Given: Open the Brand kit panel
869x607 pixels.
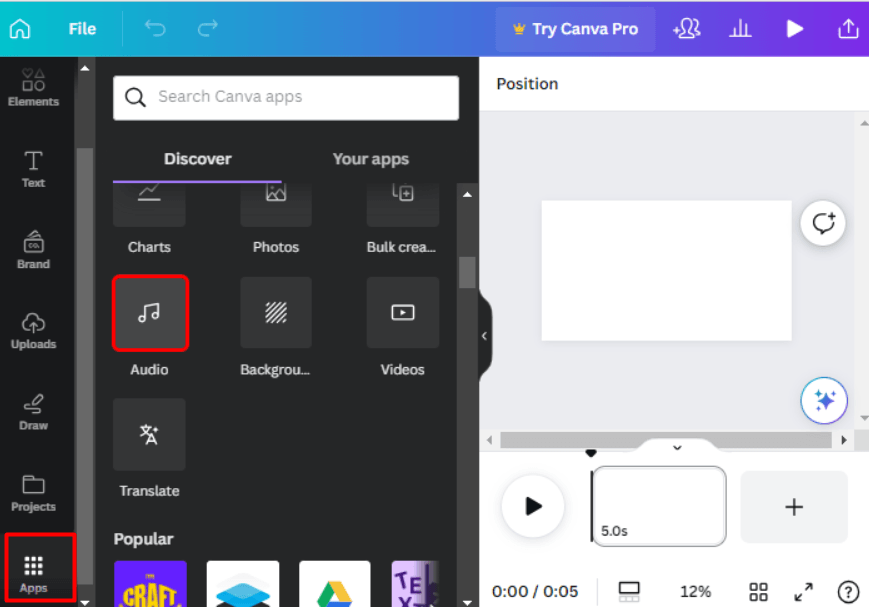Looking at the screenshot, I should click(x=34, y=250).
